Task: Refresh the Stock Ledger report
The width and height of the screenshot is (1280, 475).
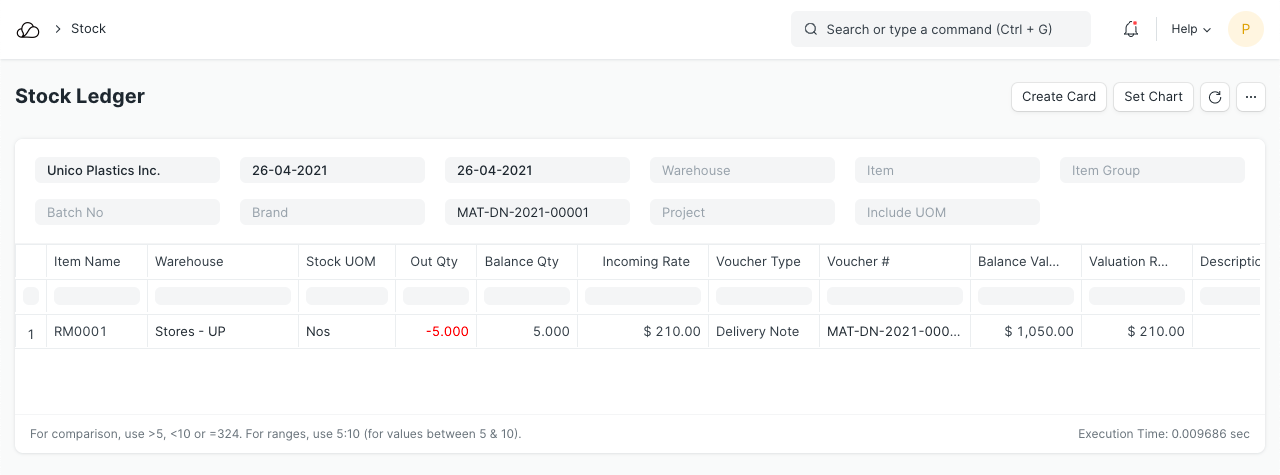Action: pos(1215,97)
